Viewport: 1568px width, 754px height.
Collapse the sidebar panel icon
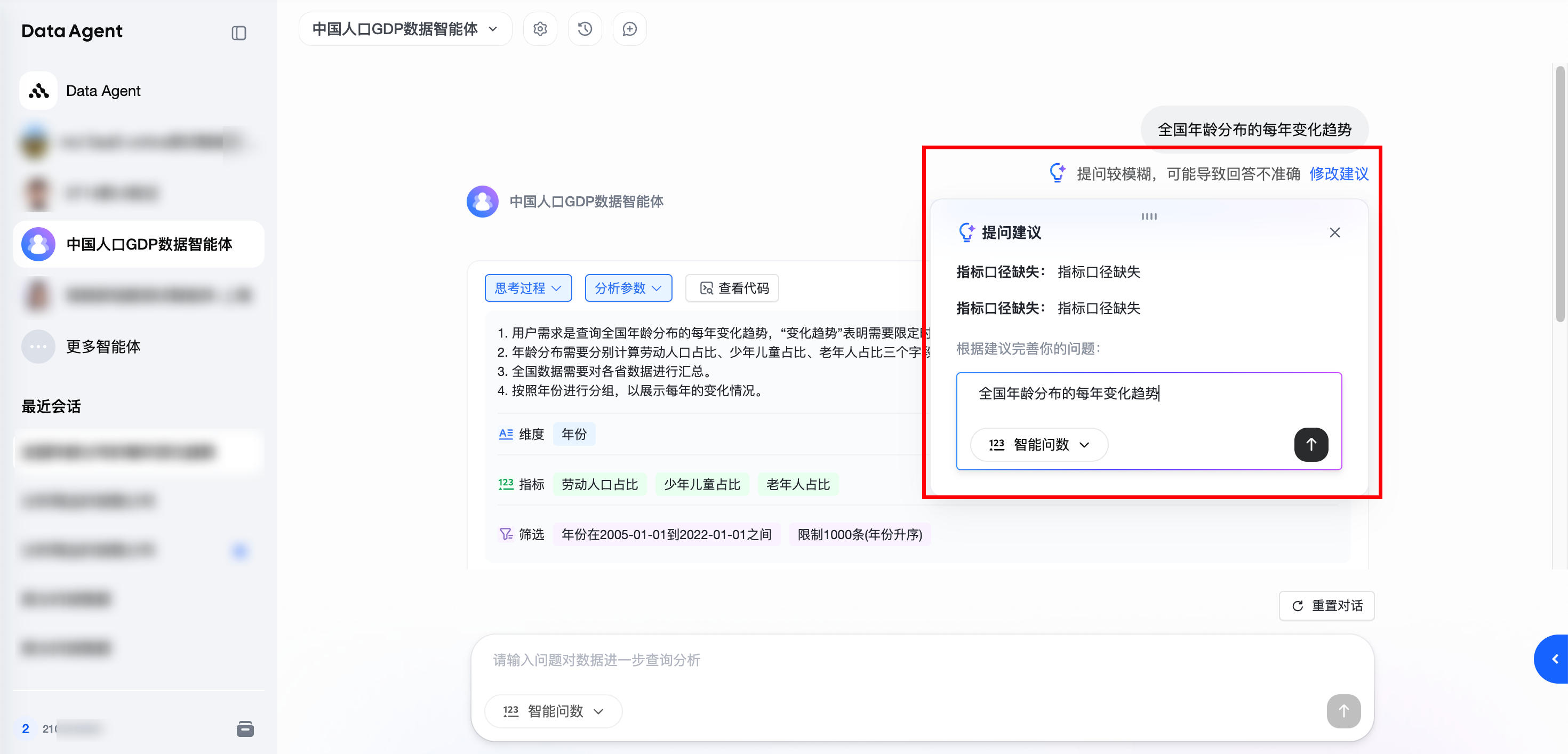(238, 33)
